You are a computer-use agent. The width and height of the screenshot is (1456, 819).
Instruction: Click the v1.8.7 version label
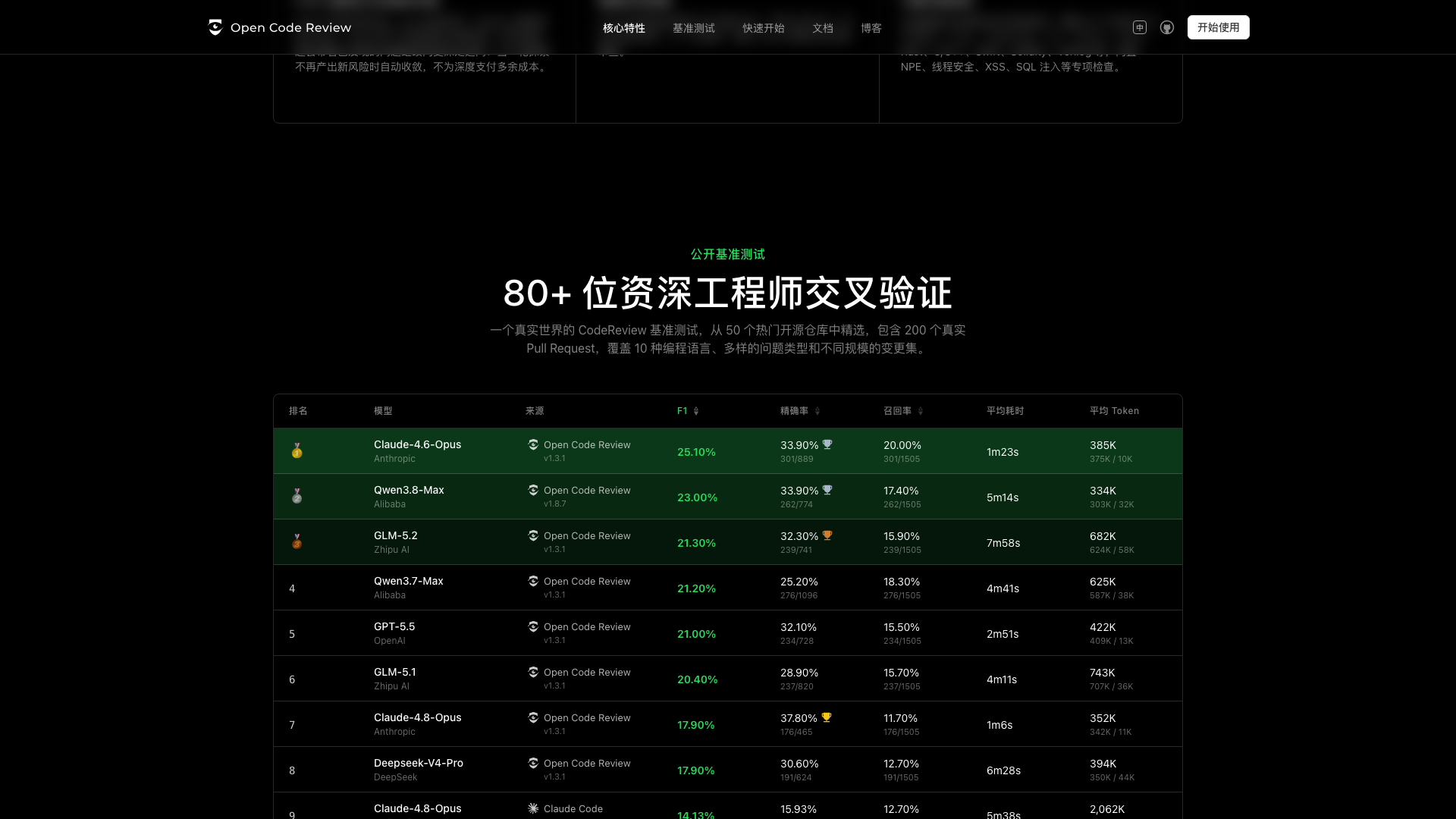tap(554, 504)
